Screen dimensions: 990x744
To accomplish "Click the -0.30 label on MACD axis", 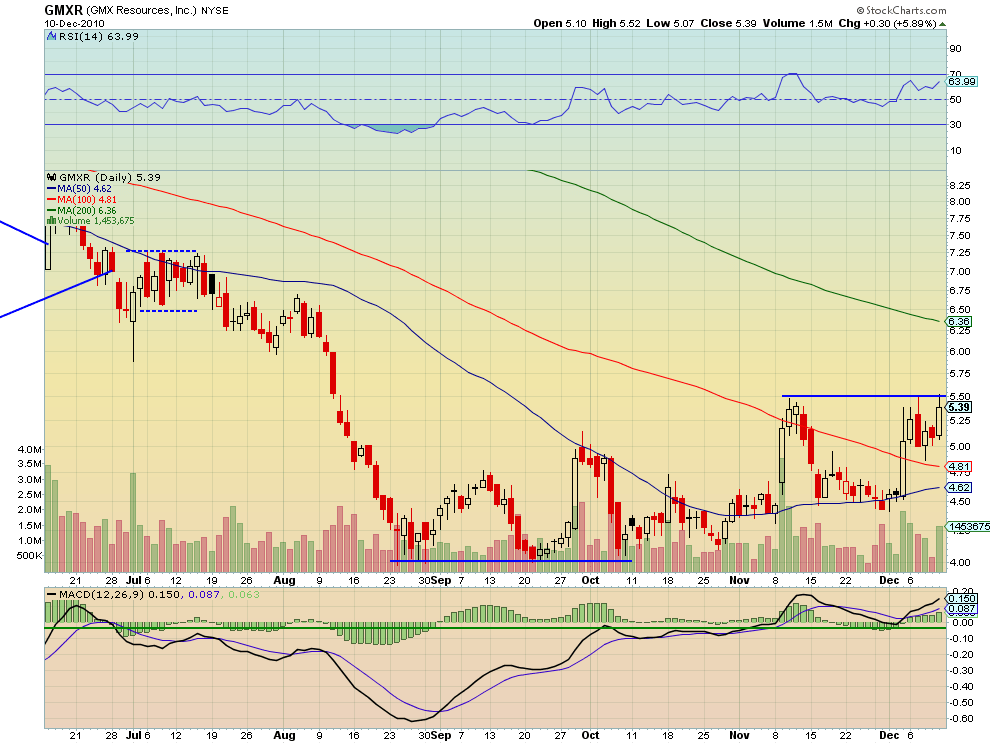I will [960, 671].
